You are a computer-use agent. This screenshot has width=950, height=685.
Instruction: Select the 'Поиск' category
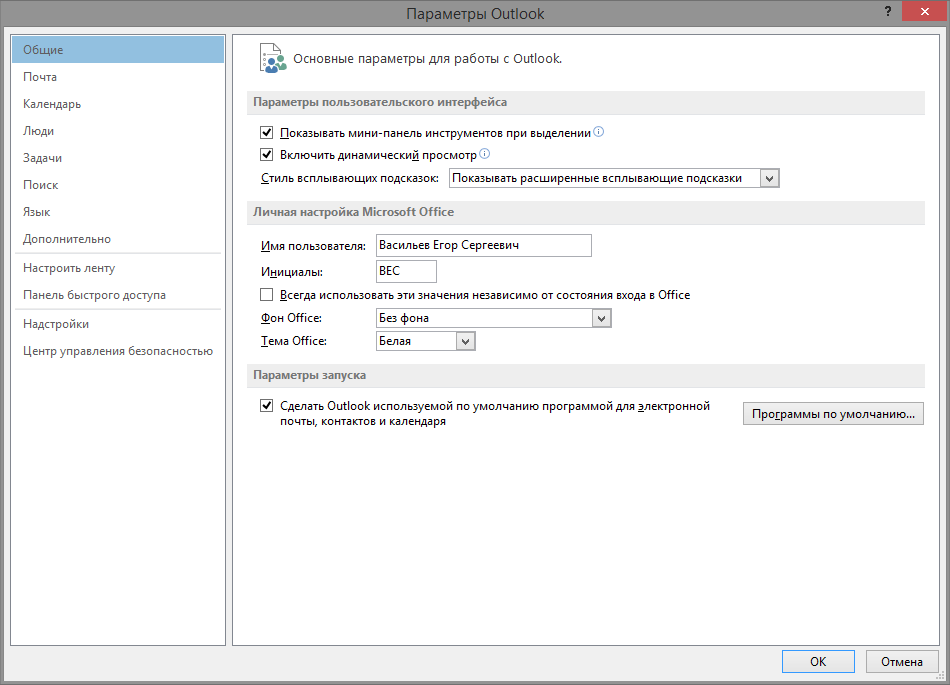tap(118, 185)
